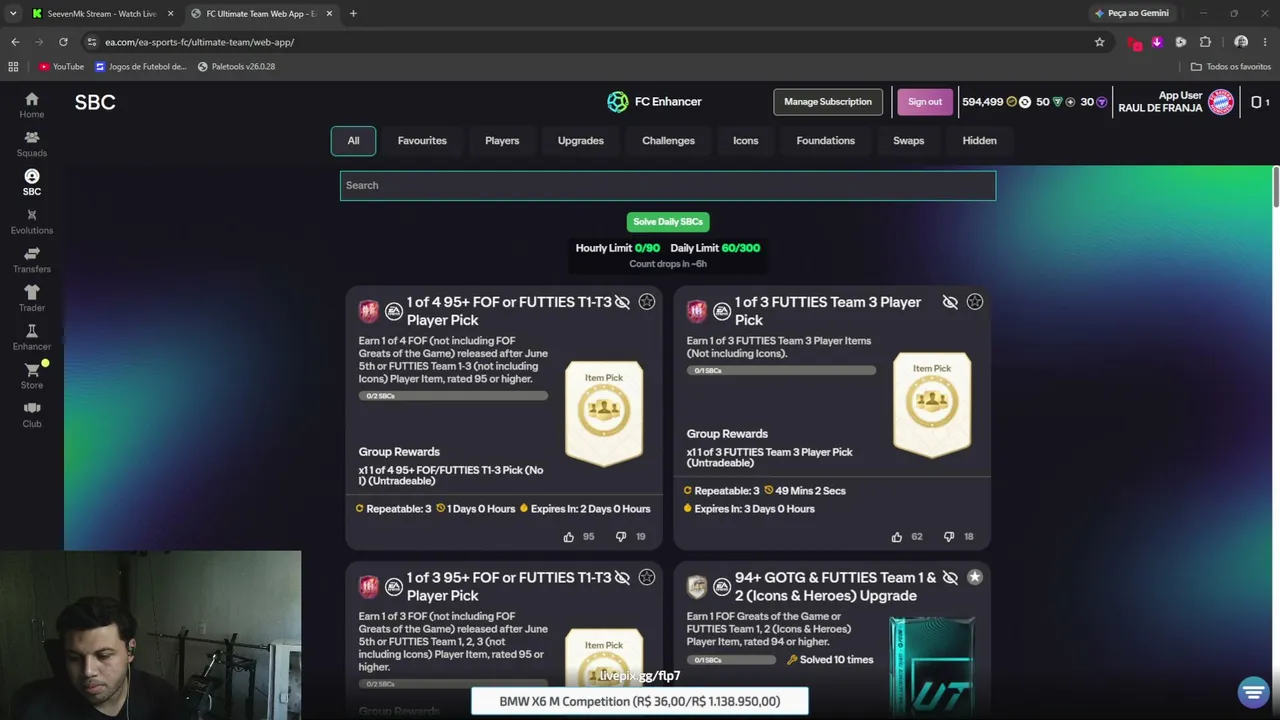Open the Peça ao Gemini button

click(x=1132, y=14)
